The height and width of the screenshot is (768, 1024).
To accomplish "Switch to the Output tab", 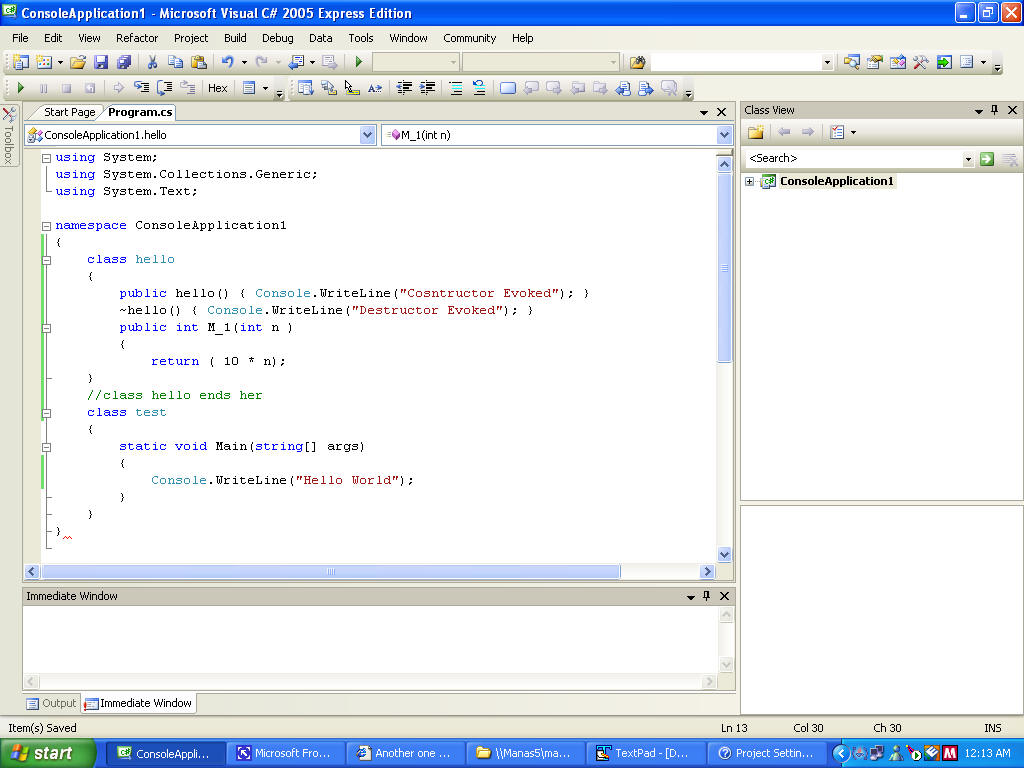I will 52,703.
